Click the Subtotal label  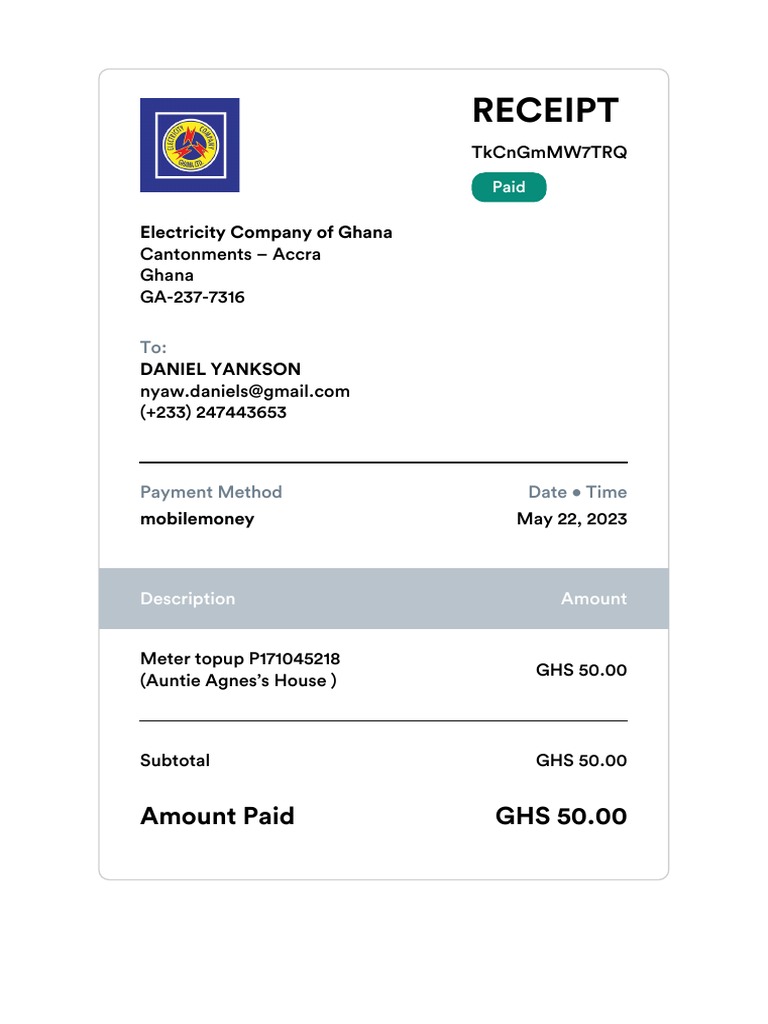[175, 761]
